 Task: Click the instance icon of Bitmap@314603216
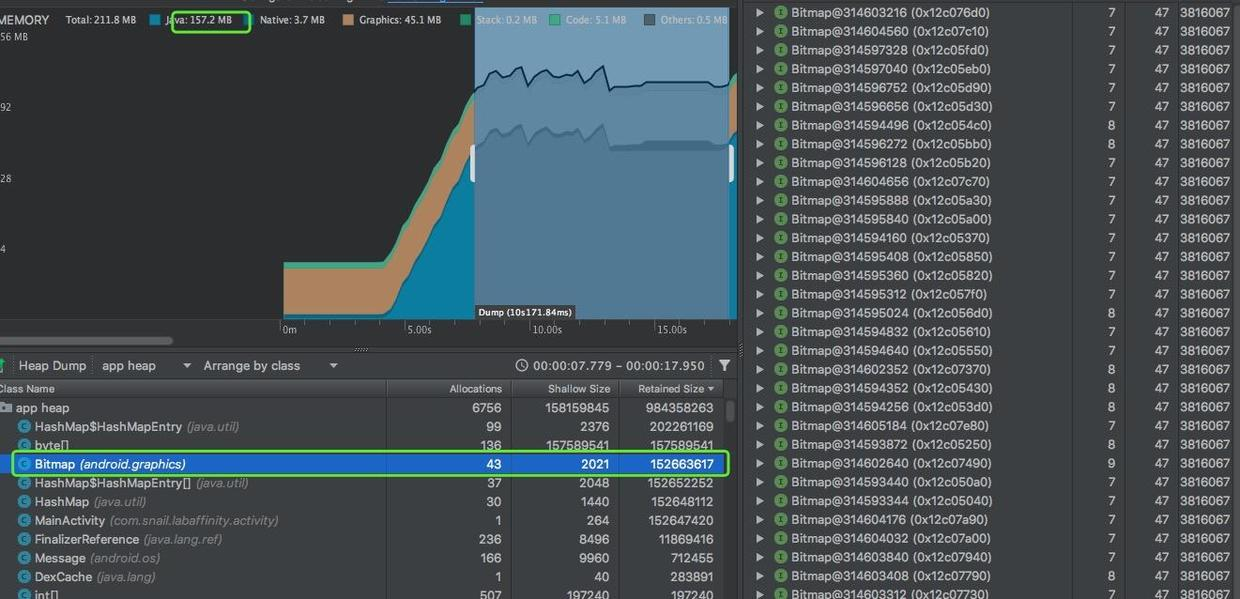781,13
